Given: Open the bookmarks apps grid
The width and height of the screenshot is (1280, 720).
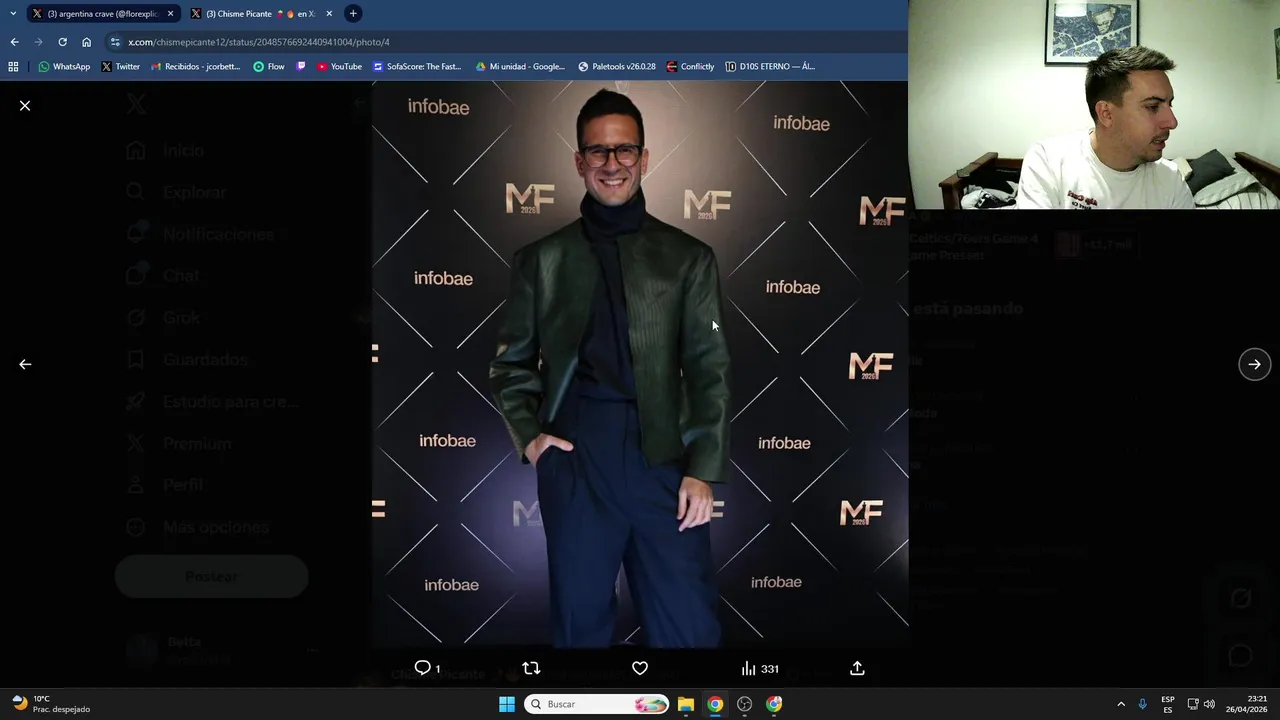Looking at the screenshot, I should click(13, 67).
